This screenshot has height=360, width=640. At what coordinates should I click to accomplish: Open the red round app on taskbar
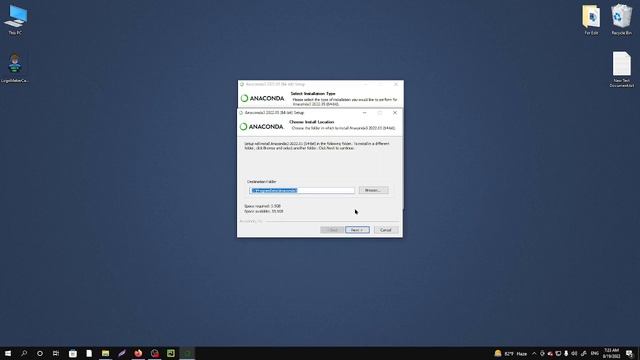[155, 353]
